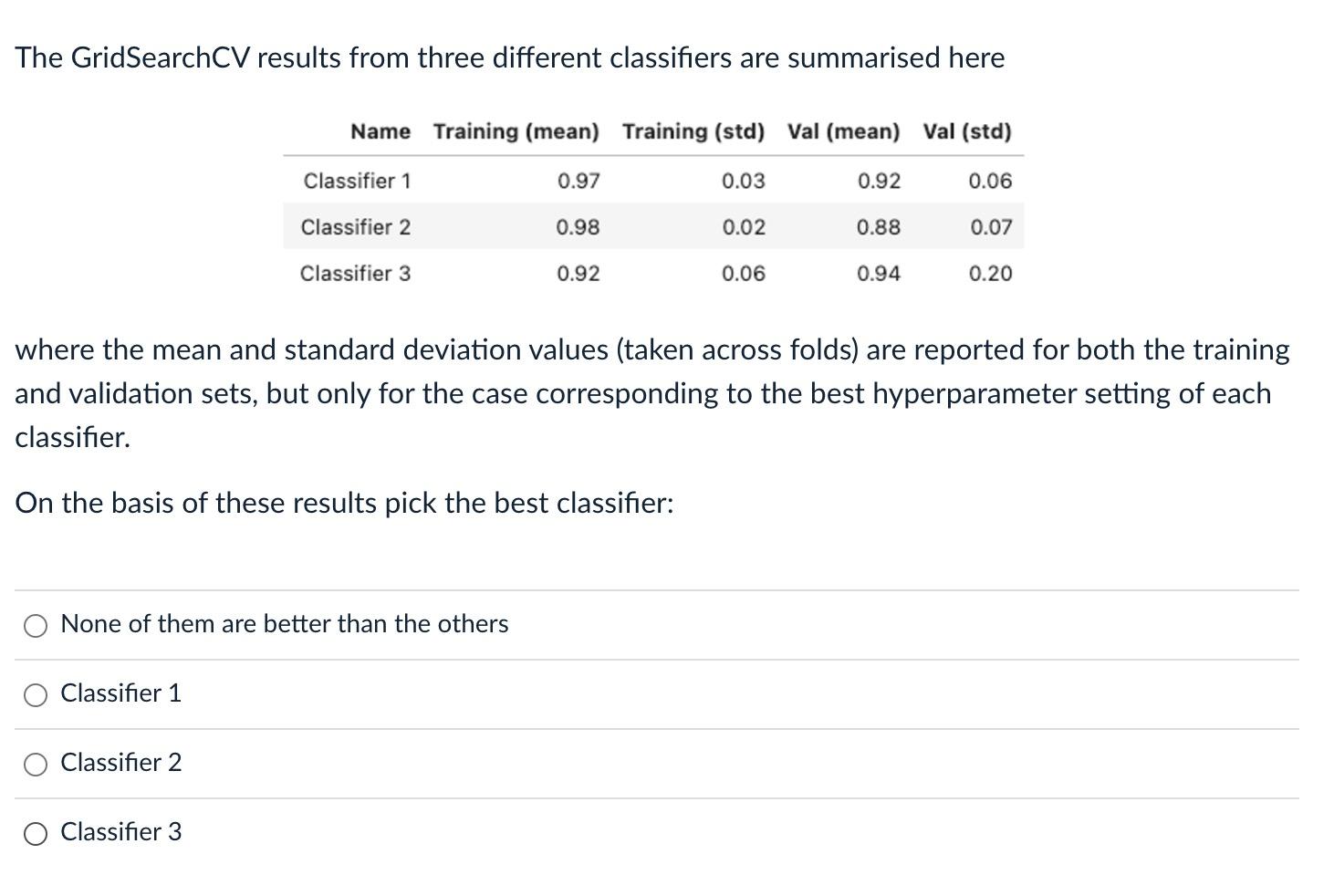Click the 0.20 Val std cell
Image resolution: width=1334 pixels, height=896 pixels.
click(x=991, y=274)
